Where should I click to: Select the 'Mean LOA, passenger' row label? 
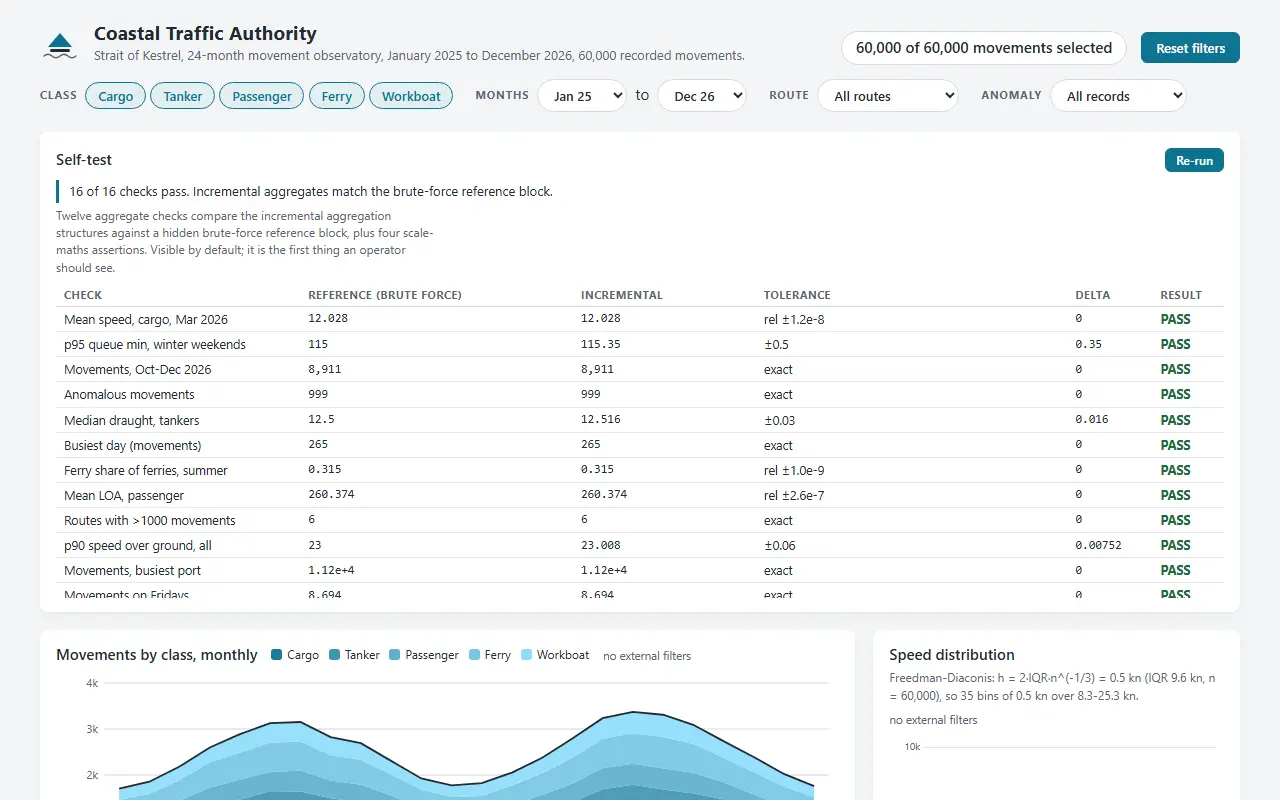click(x=124, y=495)
